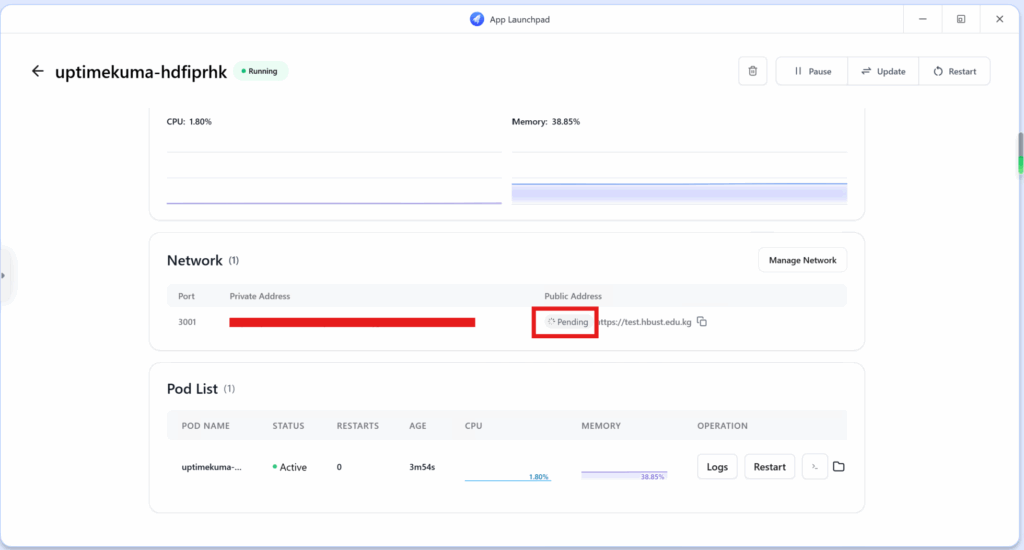Click the Pending status indicator
Viewport: 1024px width, 550px height.
[x=566, y=322]
